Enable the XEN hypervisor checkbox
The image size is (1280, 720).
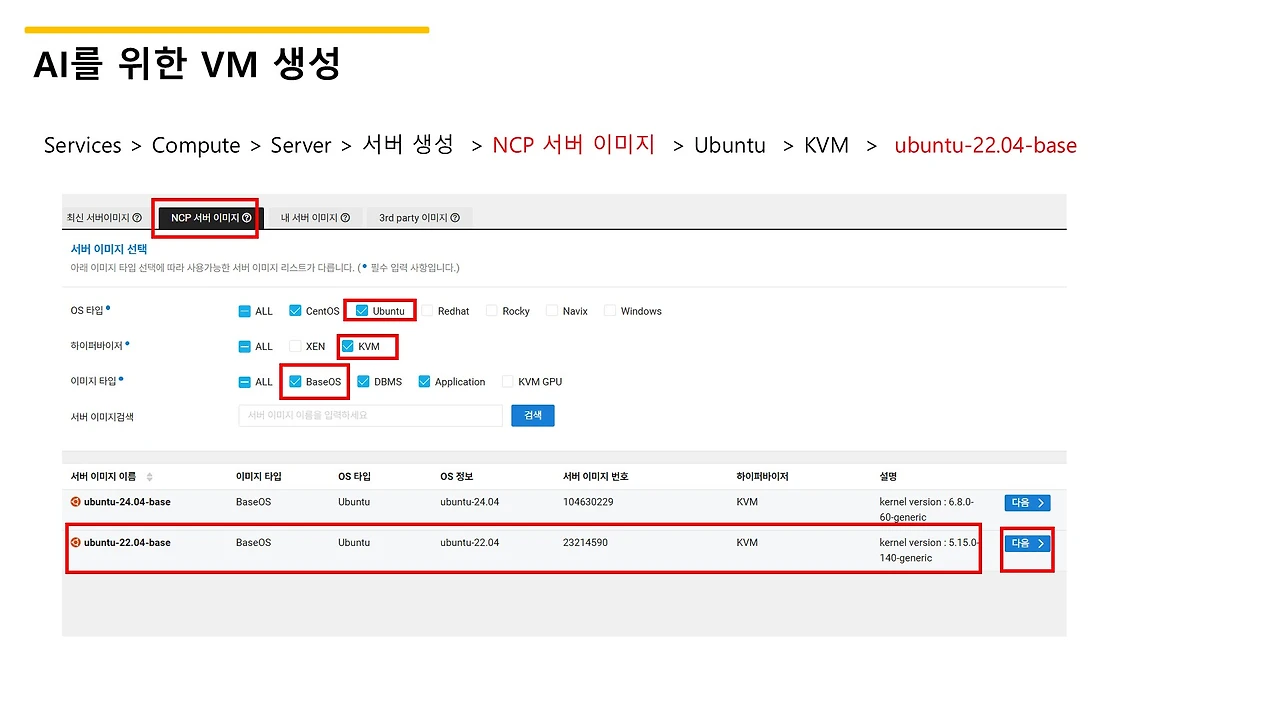295,346
